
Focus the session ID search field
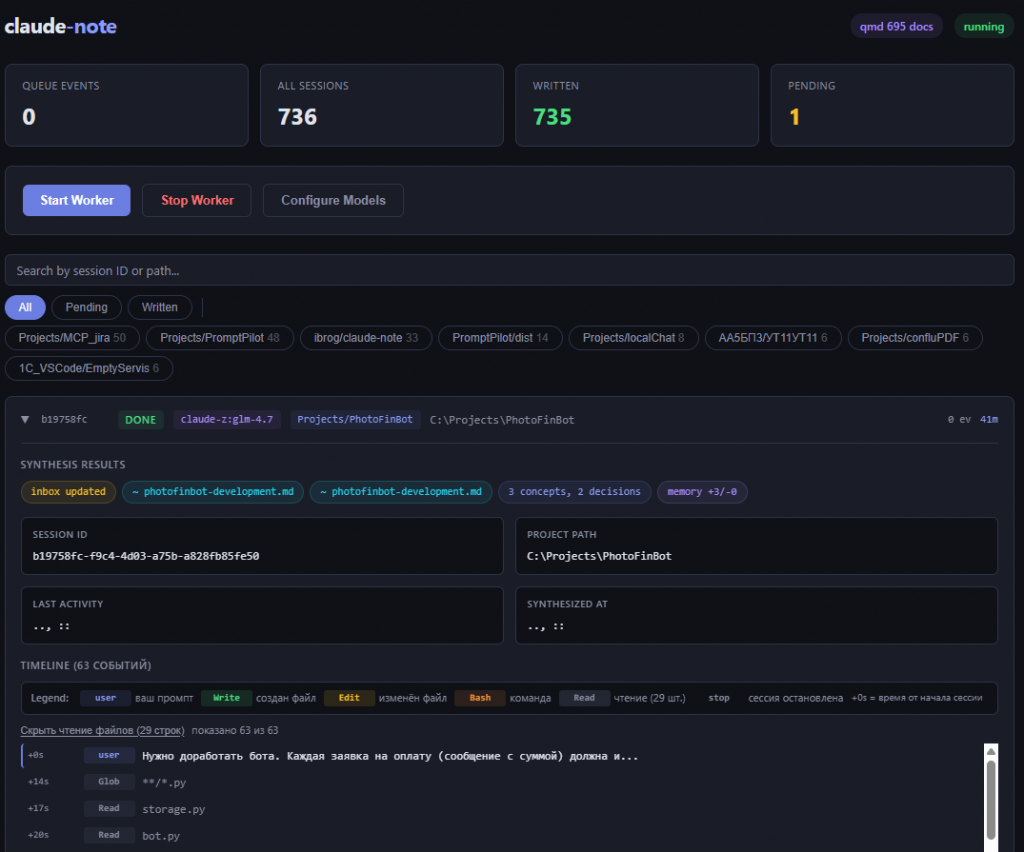click(509, 270)
